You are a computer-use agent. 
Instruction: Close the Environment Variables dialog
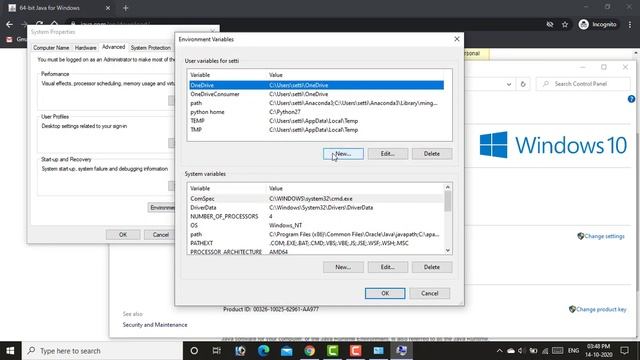pos(457,39)
